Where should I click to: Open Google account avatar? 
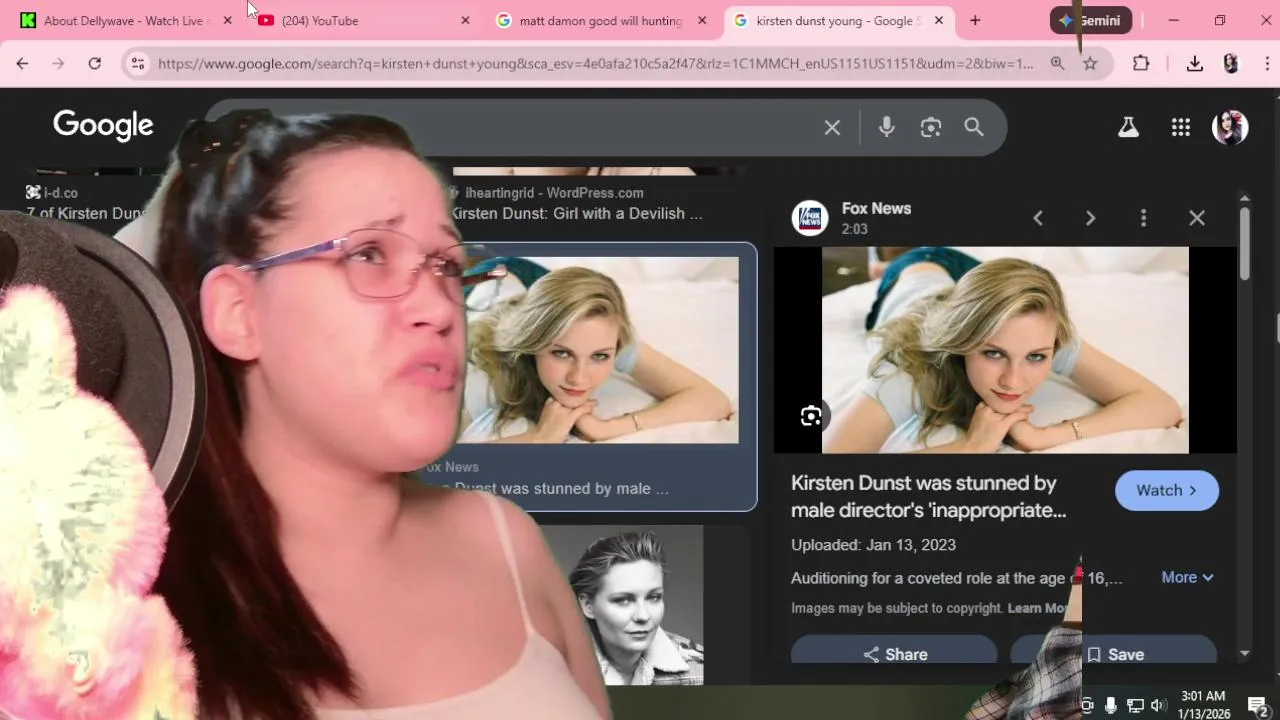tap(1230, 127)
